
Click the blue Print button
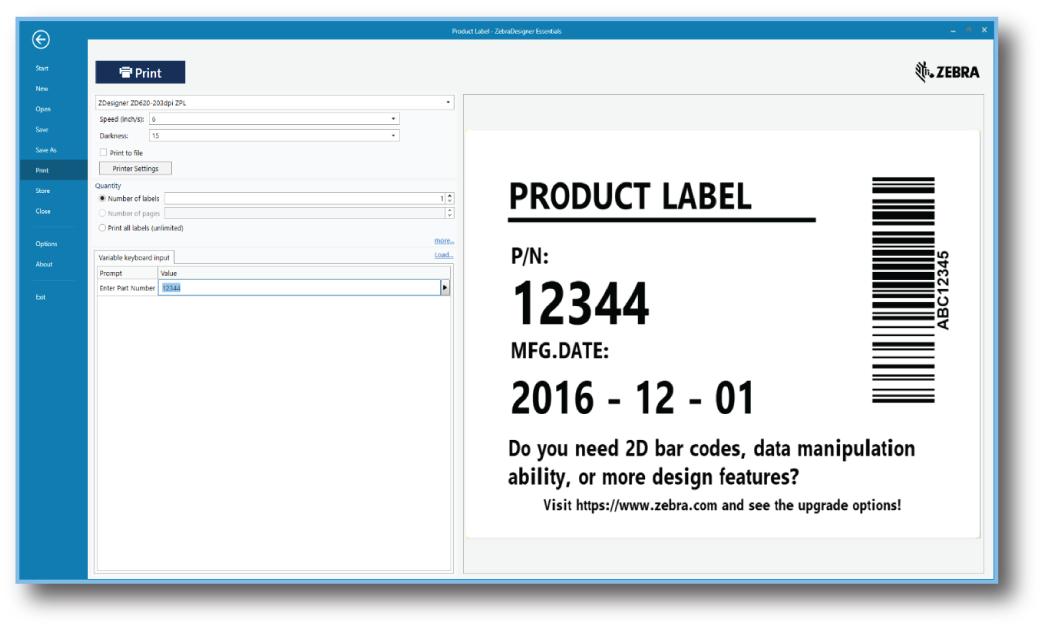click(140, 72)
